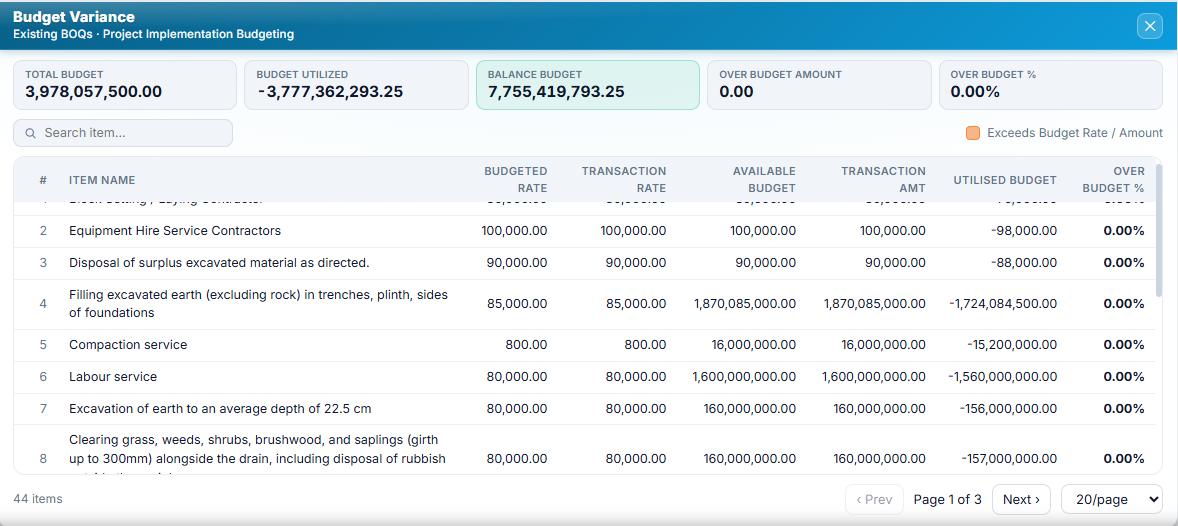1178x526 pixels.
Task: Go to Next page
Action: 1021,500
